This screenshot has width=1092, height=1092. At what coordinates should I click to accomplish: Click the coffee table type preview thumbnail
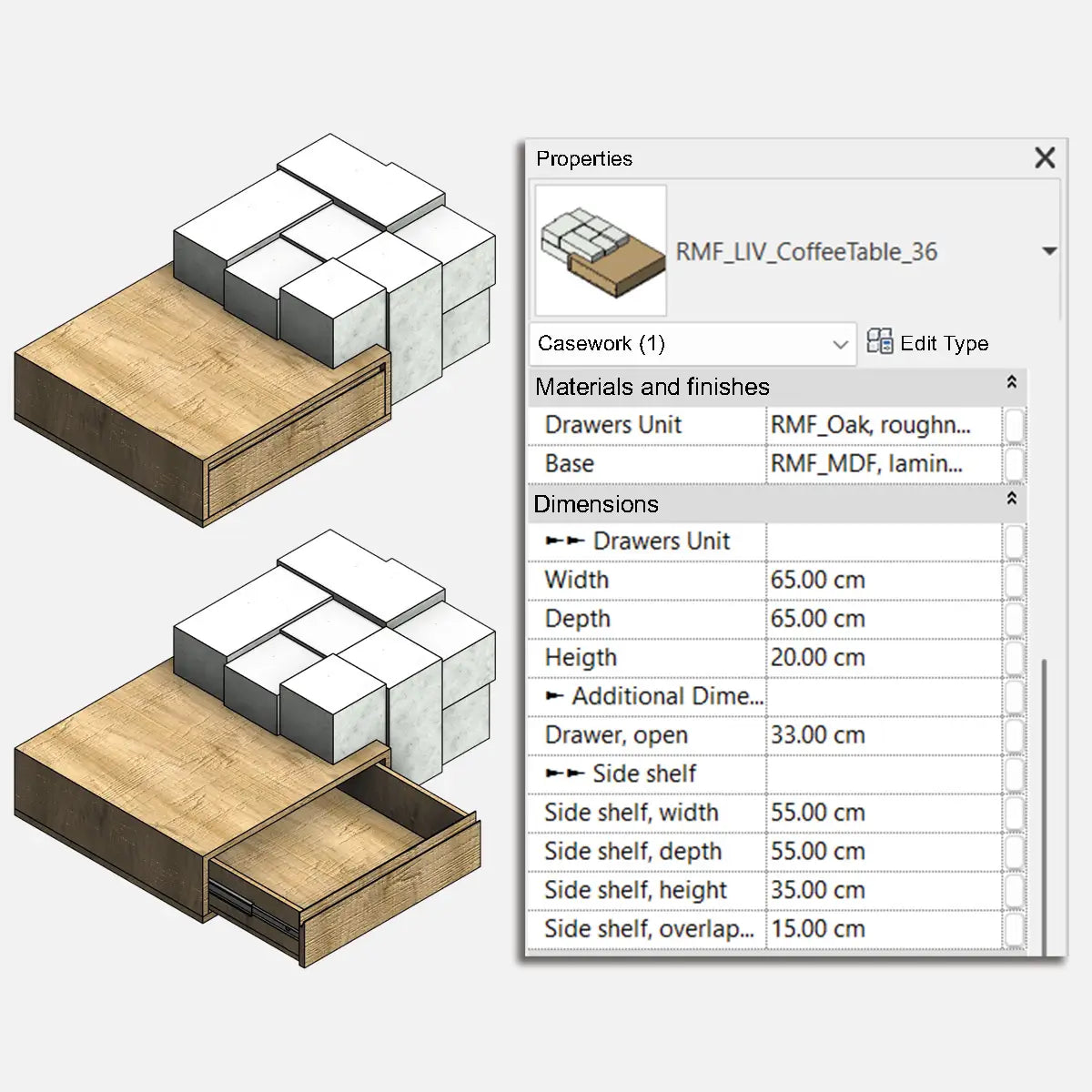601,250
